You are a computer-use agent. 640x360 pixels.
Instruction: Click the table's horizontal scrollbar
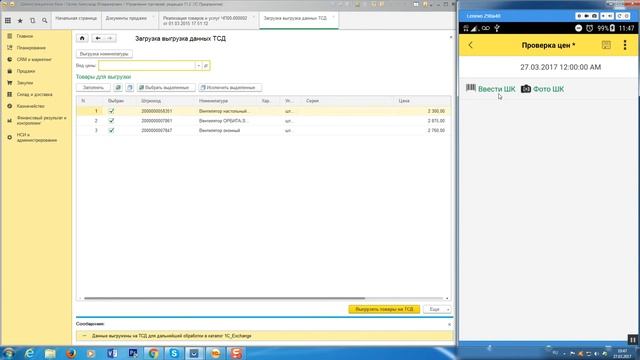(x=224, y=298)
